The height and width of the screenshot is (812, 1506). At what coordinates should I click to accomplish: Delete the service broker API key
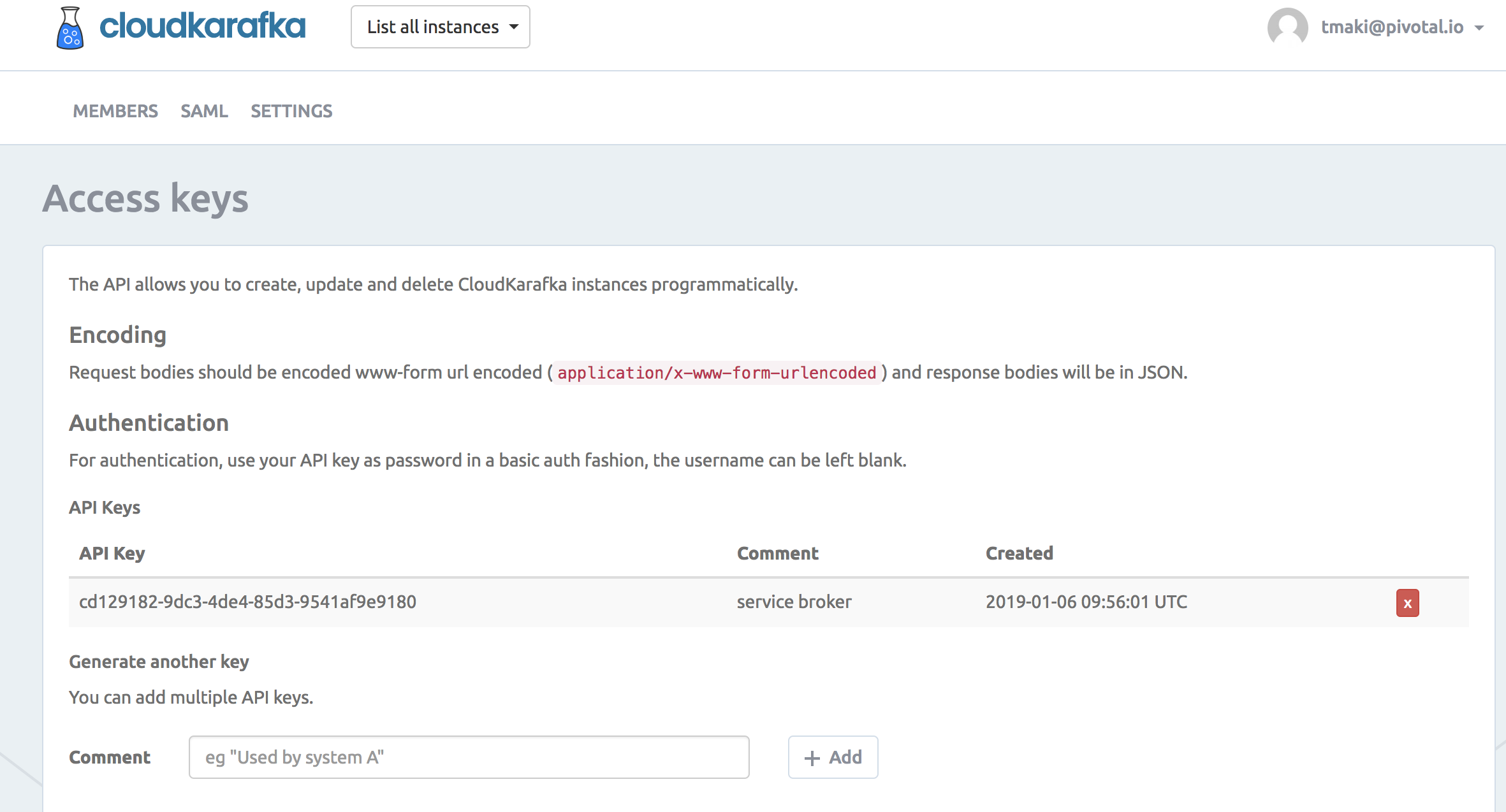tap(1407, 603)
